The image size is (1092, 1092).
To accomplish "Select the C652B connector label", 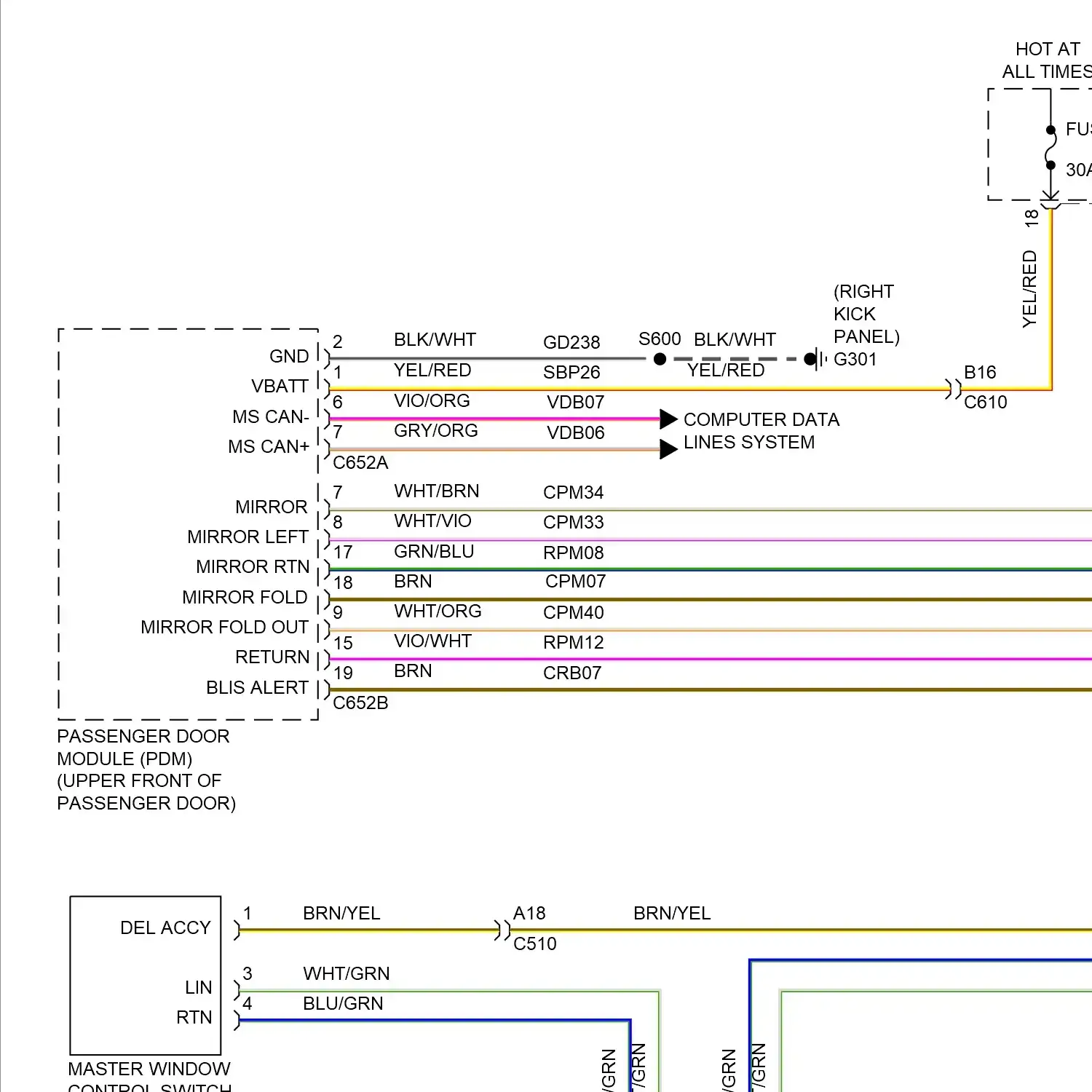I will (x=360, y=703).
